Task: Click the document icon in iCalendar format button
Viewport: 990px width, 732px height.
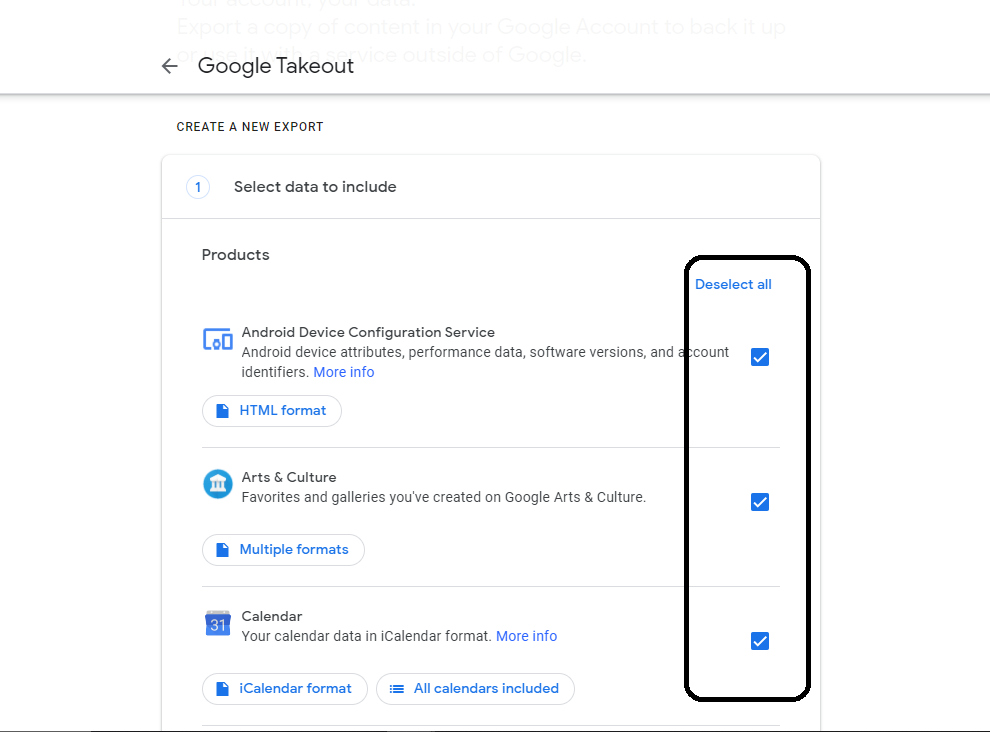Action: (x=222, y=688)
